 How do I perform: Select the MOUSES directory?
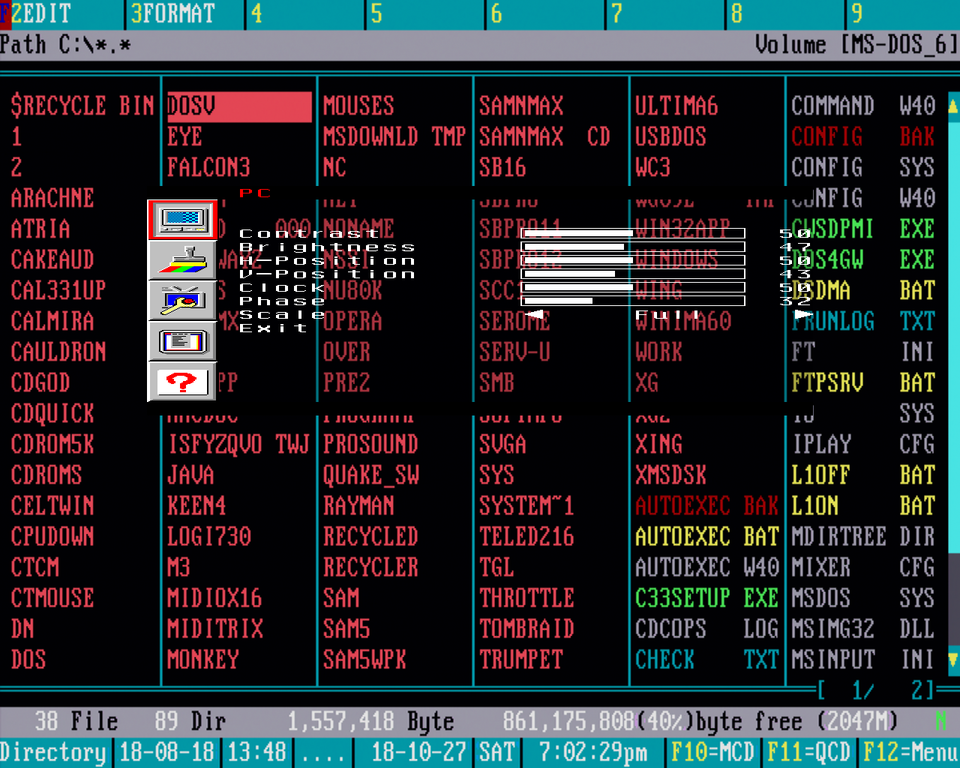(358, 107)
